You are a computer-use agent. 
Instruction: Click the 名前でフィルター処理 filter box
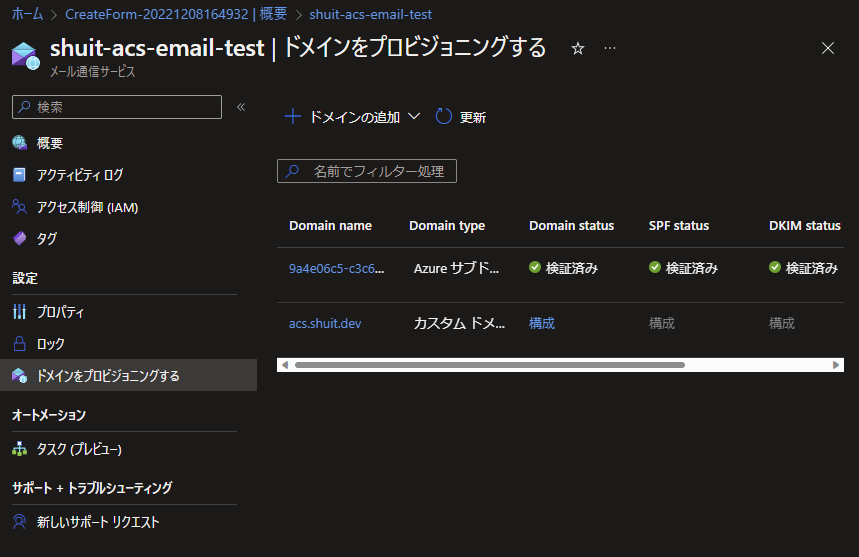tap(366, 171)
